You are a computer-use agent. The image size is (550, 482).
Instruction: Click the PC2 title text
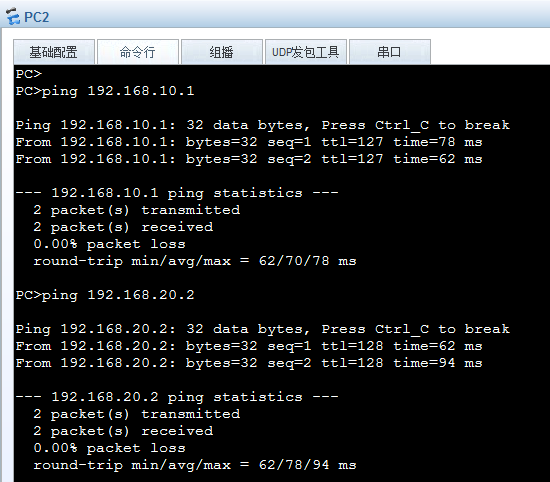[36, 17]
